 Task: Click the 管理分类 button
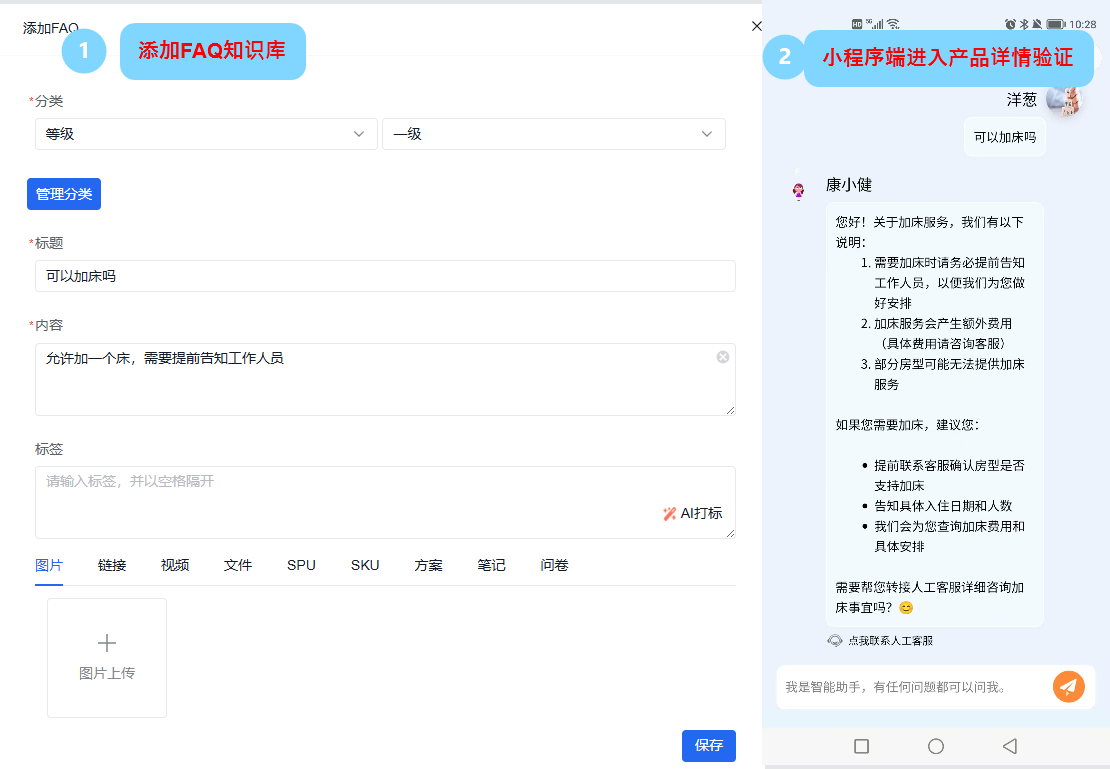64,194
